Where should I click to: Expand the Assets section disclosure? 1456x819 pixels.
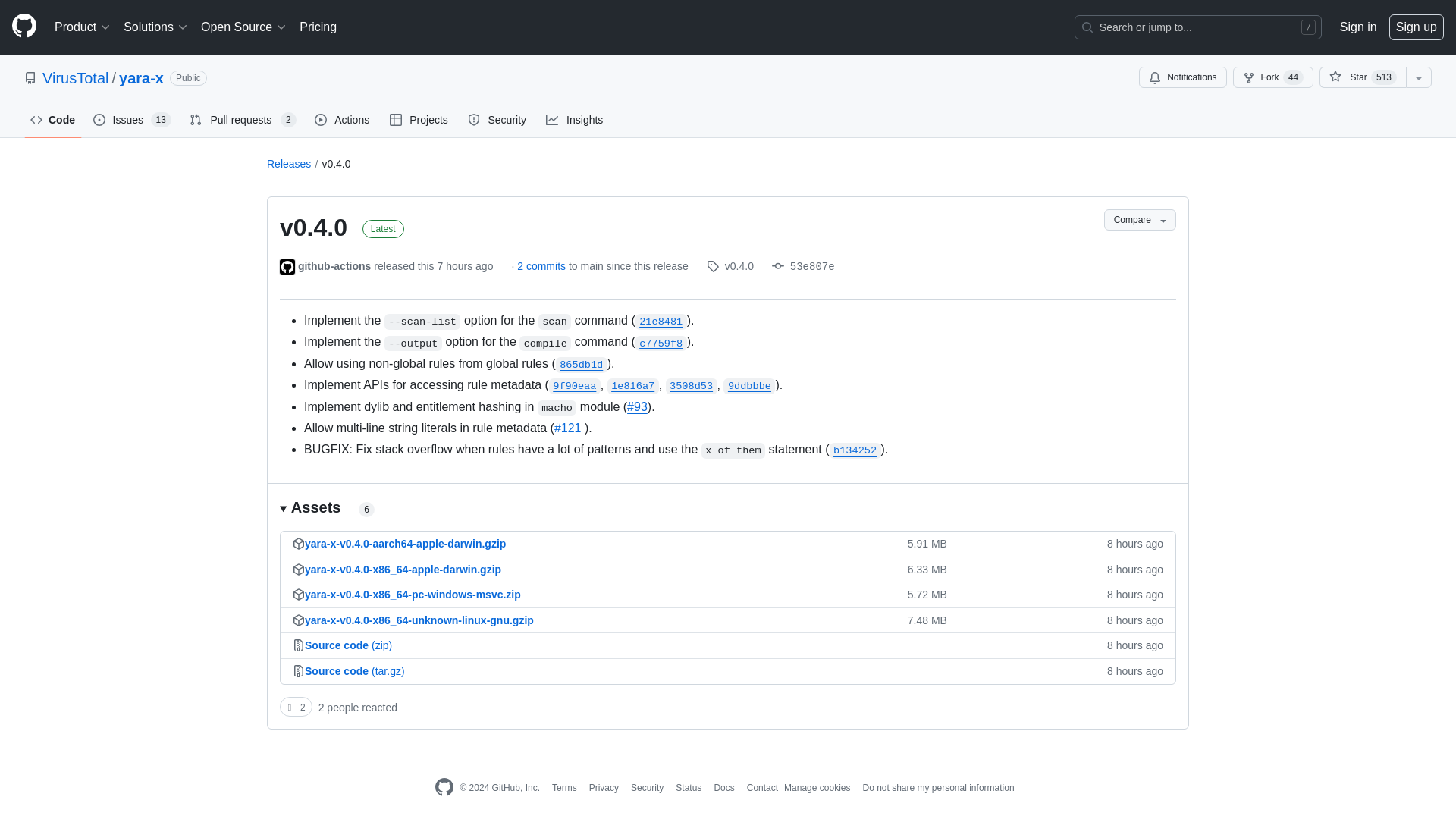(283, 508)
